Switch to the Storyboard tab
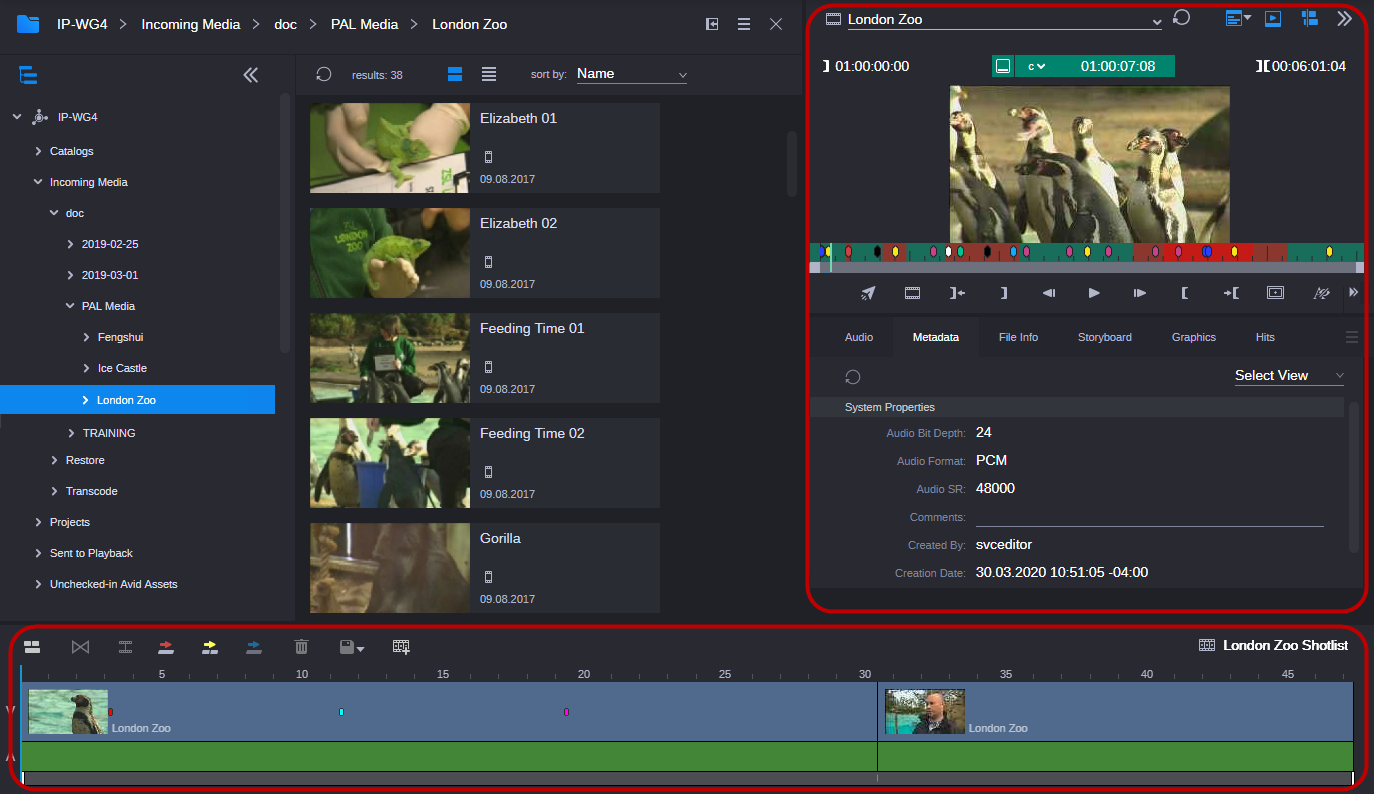1374x794 pixels. [x=1104, y=337]
